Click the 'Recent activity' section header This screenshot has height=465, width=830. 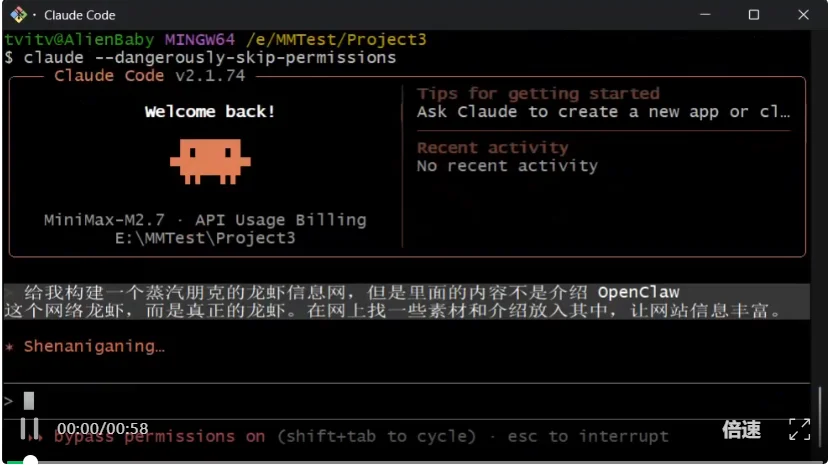[x=492, y=147]
